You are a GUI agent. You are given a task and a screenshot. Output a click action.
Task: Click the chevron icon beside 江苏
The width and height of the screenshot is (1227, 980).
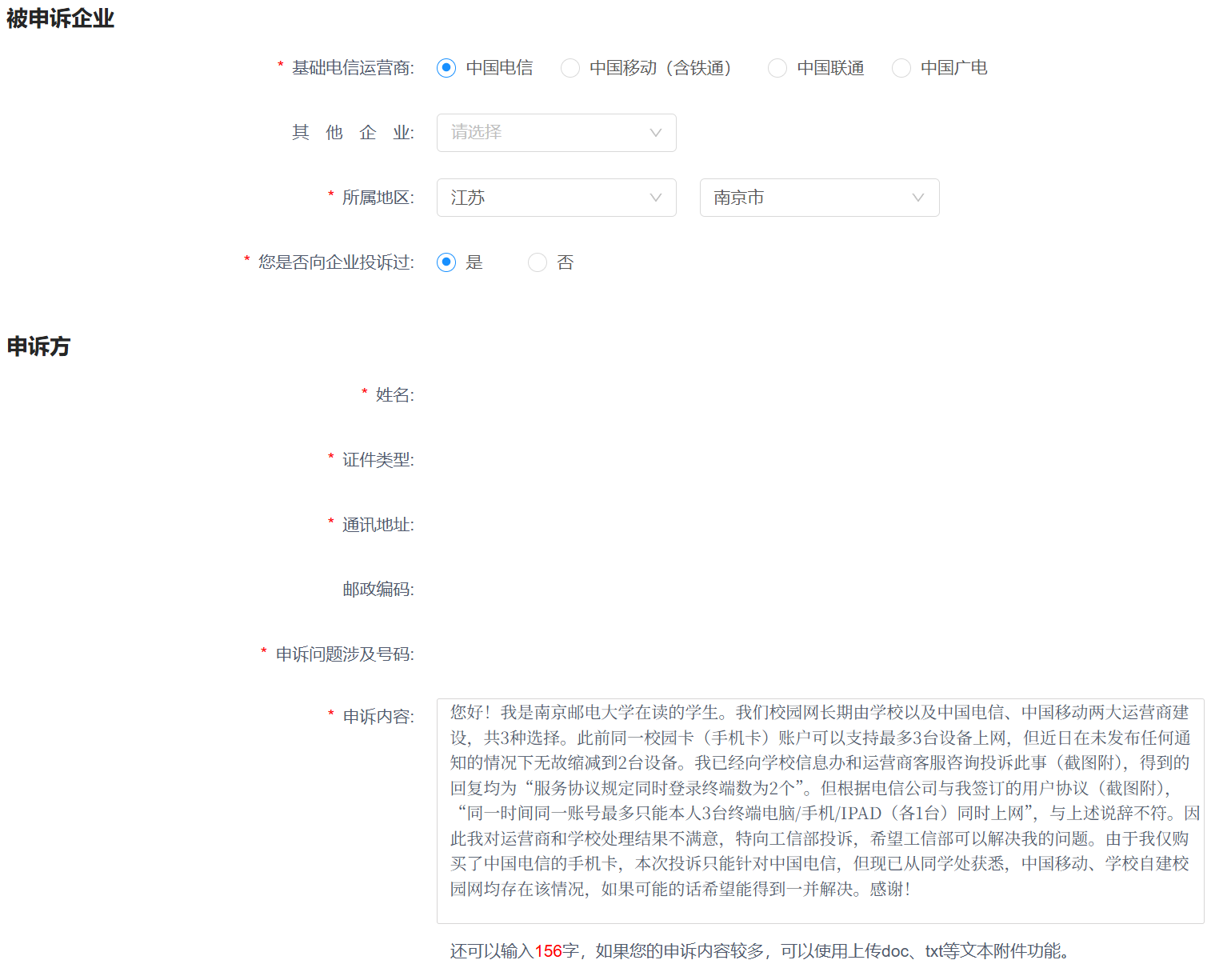point(656,198)
